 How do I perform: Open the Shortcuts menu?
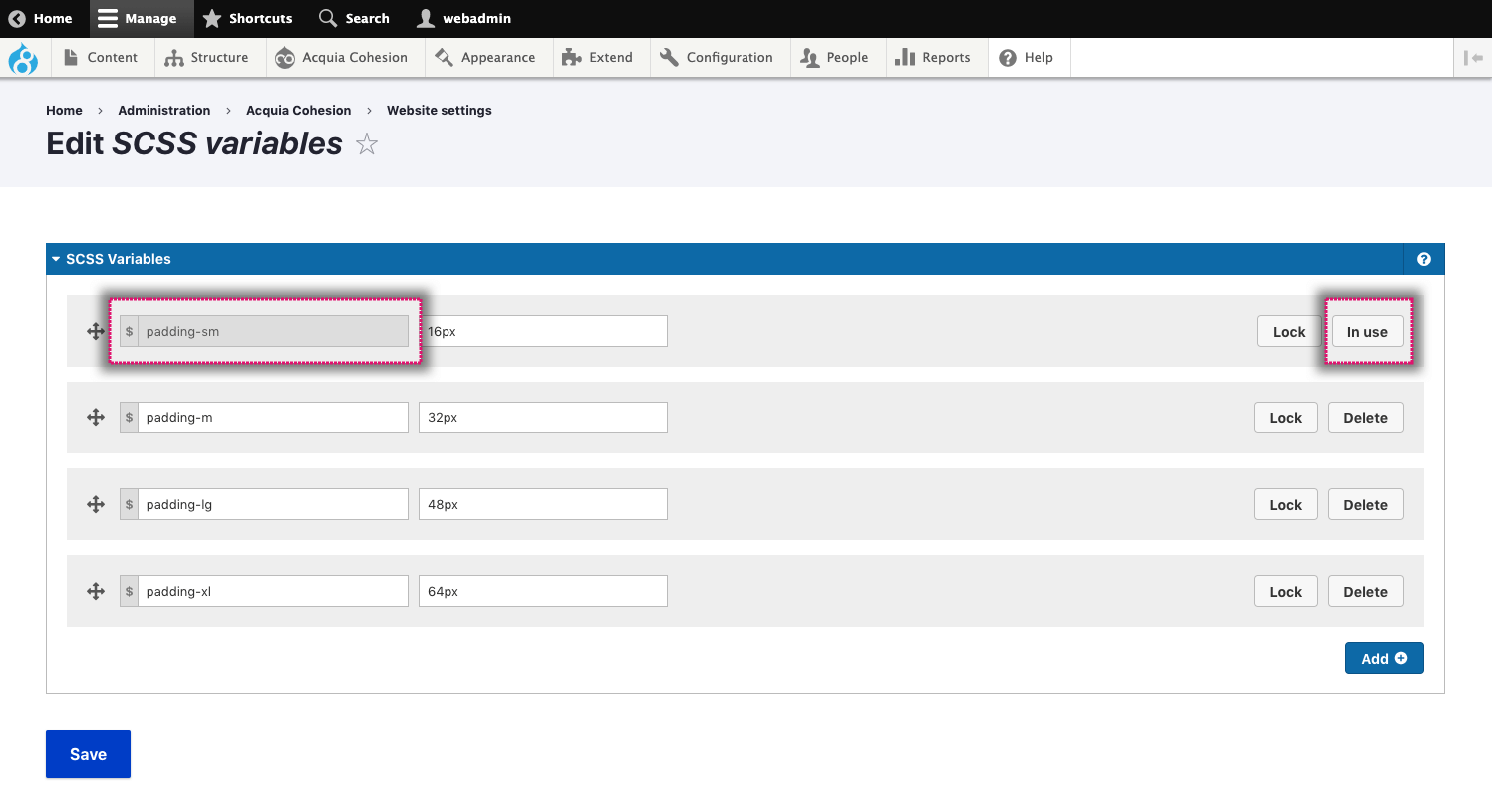coord(248,19)
